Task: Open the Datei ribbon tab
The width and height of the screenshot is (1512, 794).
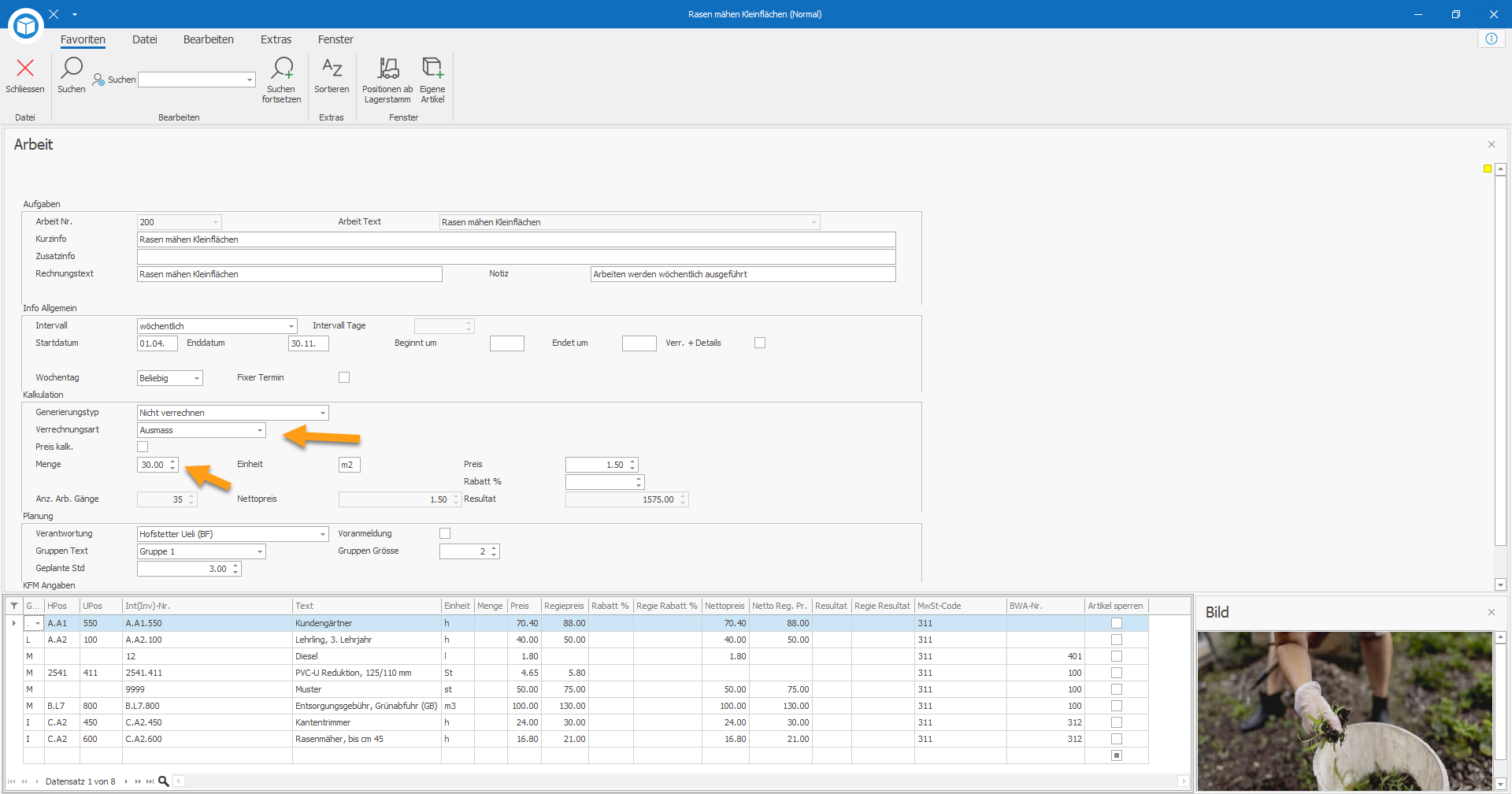Action: pos(145,39)
